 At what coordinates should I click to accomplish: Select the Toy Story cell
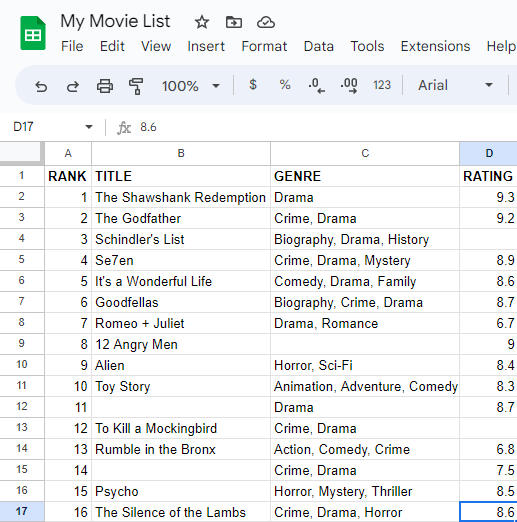(181, 386)
